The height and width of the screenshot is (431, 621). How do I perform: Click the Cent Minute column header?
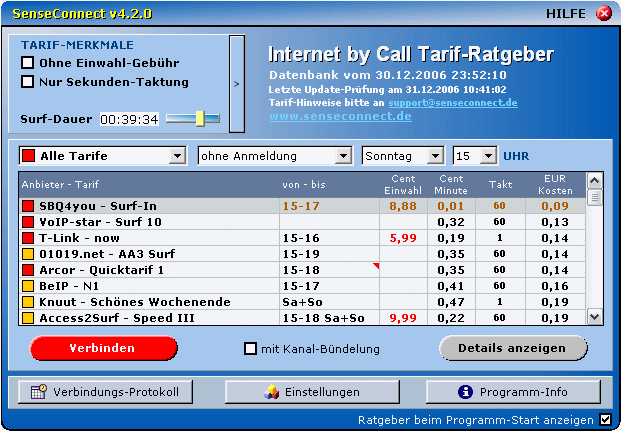pos(451,185)
